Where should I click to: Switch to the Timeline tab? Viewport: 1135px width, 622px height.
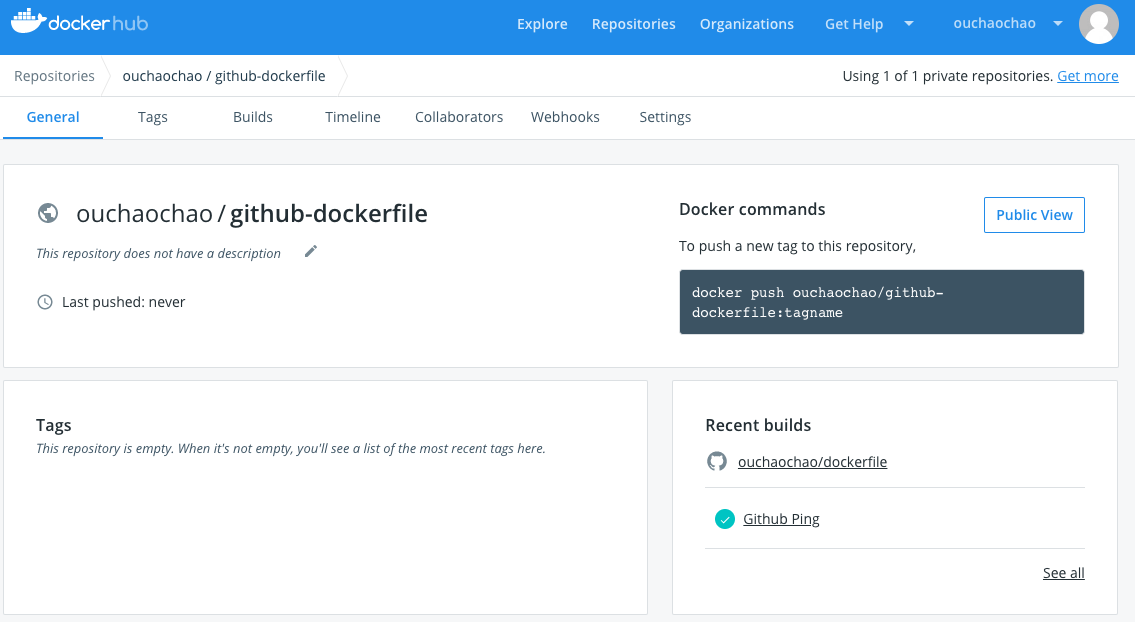[x=353, y=117]
